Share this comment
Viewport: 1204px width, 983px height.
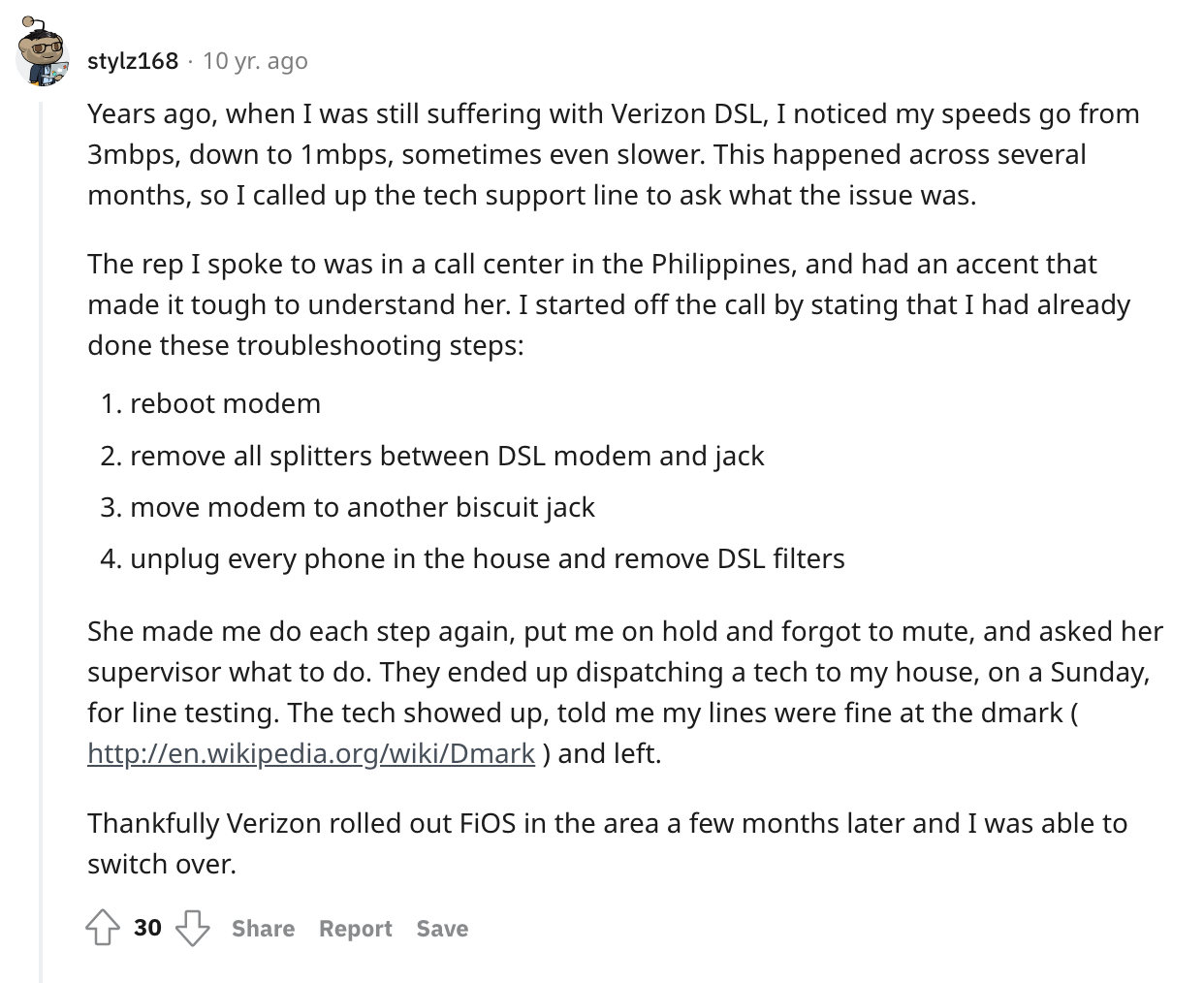click(263, 929)
